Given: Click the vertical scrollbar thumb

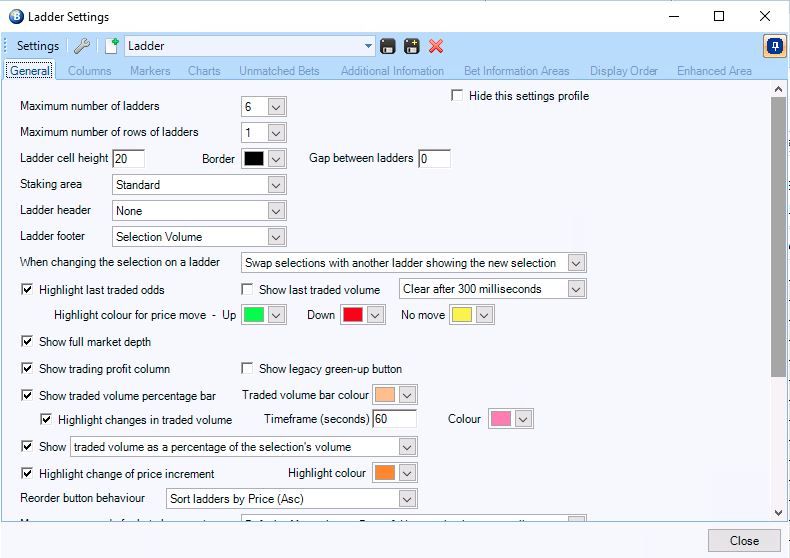Looking at the screenshot, I should (778, 237).
